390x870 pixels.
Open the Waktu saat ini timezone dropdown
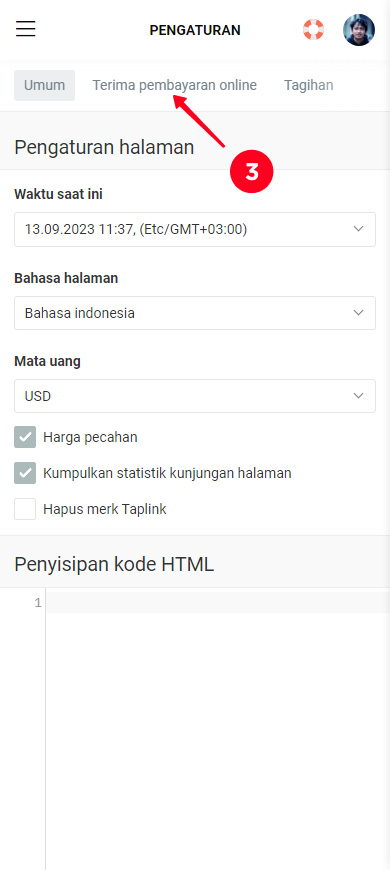click(x=195, y=229)
